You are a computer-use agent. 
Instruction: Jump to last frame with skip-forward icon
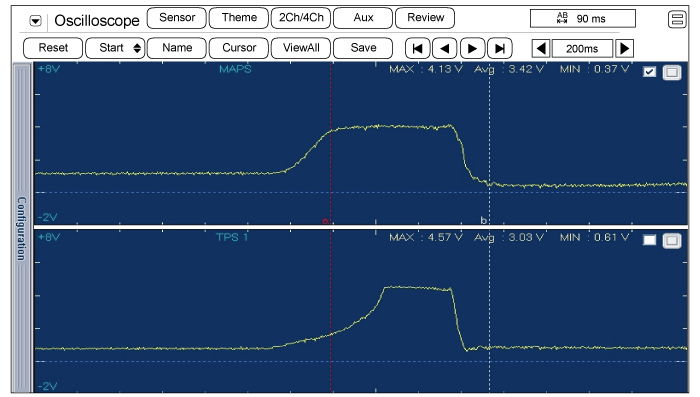point(500,48)
